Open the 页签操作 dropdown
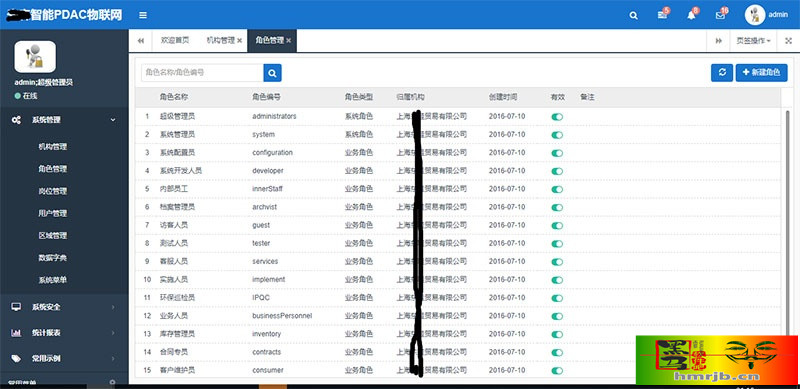 (x=753, y=41)
